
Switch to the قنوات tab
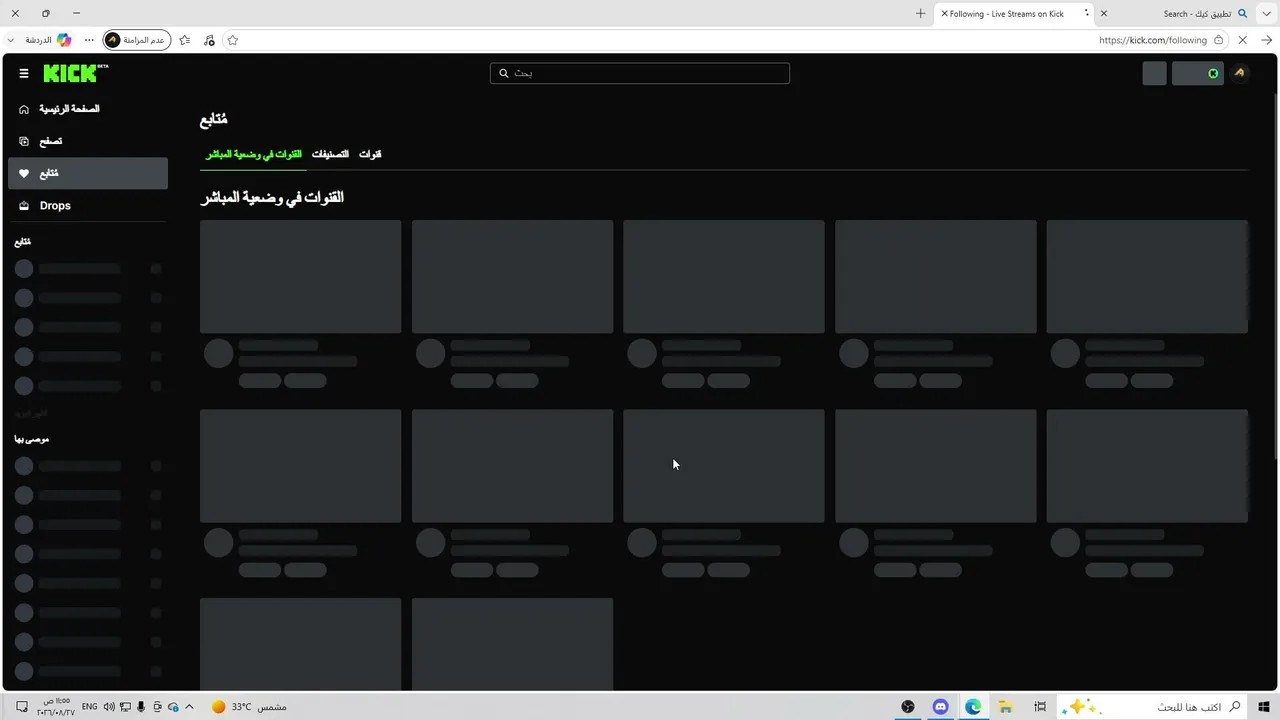click(x=370, y=154)
